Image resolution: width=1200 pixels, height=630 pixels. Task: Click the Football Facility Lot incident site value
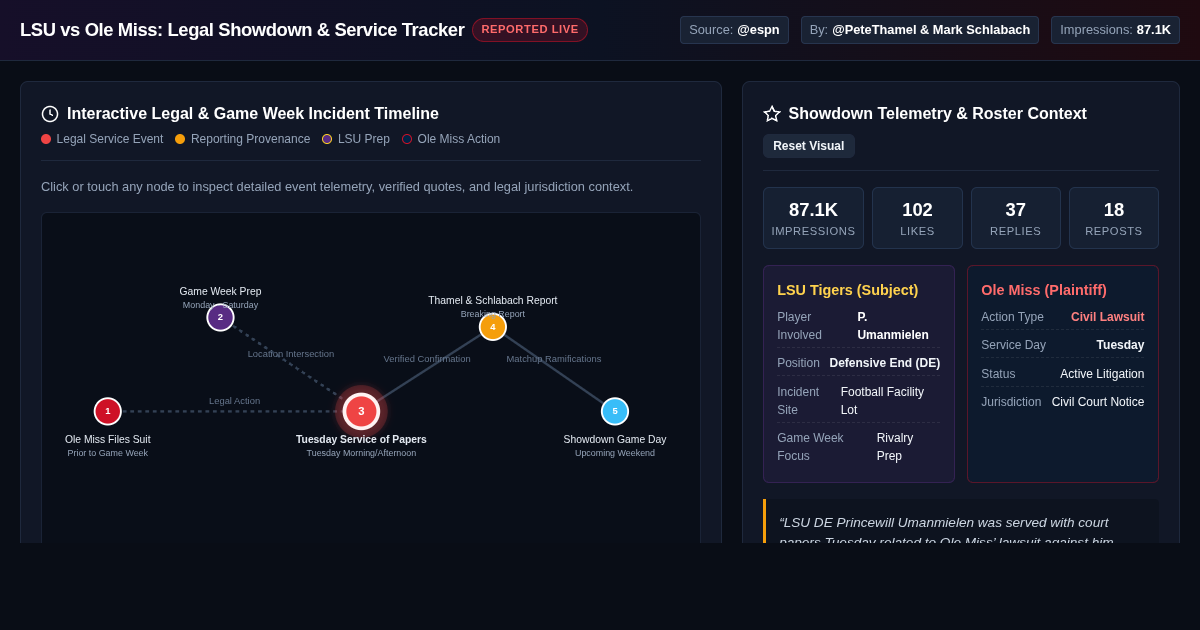(882, 401)
